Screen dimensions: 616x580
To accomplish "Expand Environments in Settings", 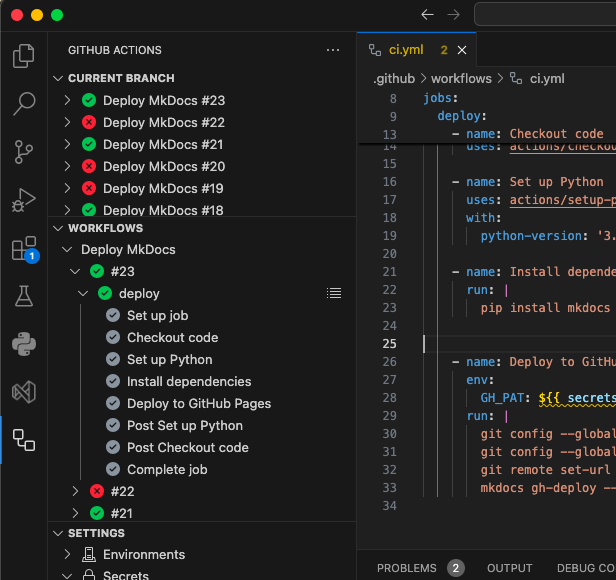I will 67,554.
